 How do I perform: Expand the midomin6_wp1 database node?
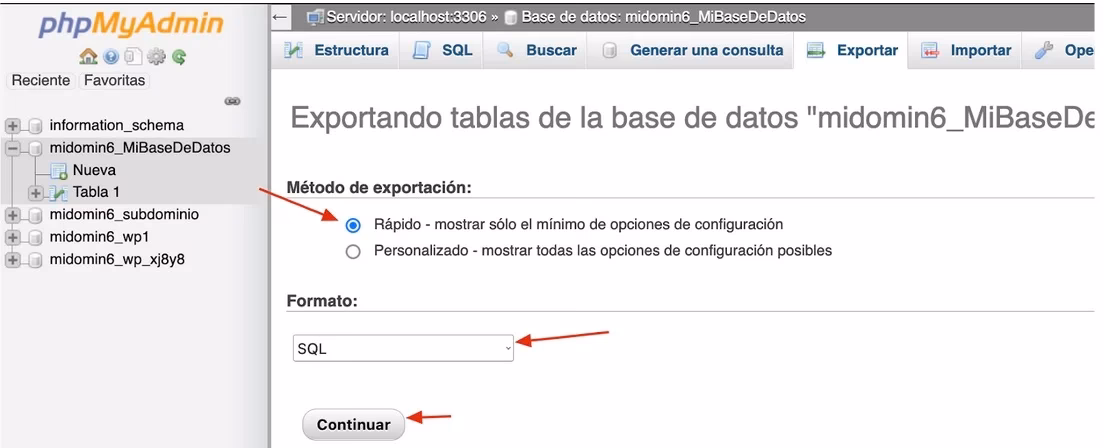click(x=12, y=237)
